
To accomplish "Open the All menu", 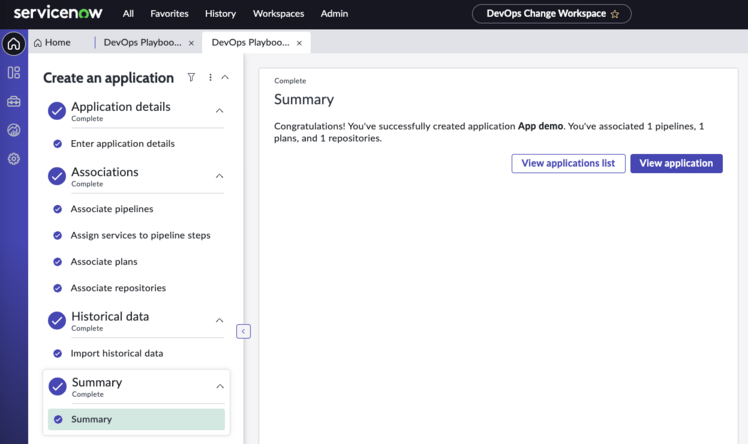I will click(128, 14).
